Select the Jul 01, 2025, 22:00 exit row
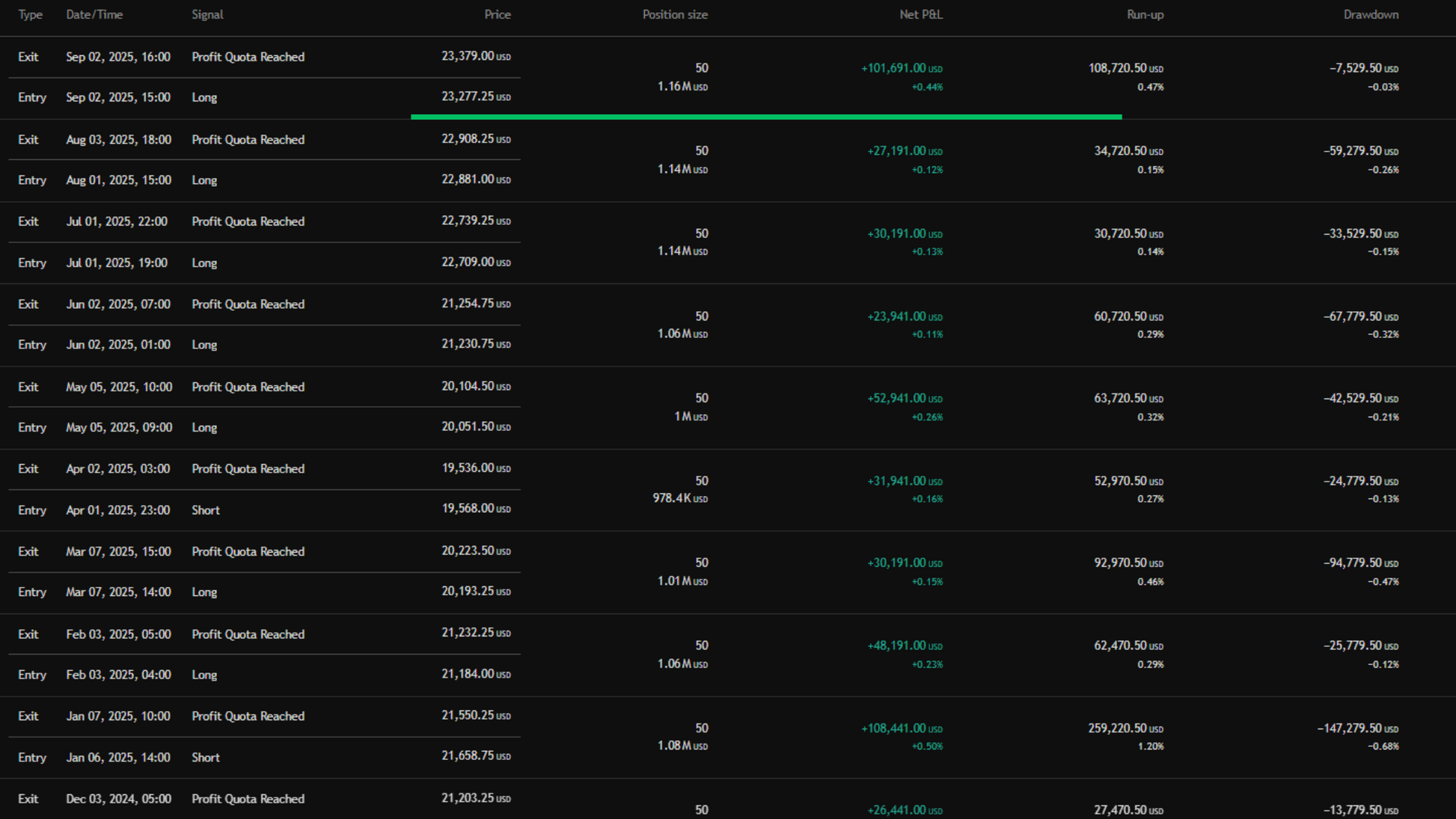The image size is (1456, 819). [x=116, y=221]
